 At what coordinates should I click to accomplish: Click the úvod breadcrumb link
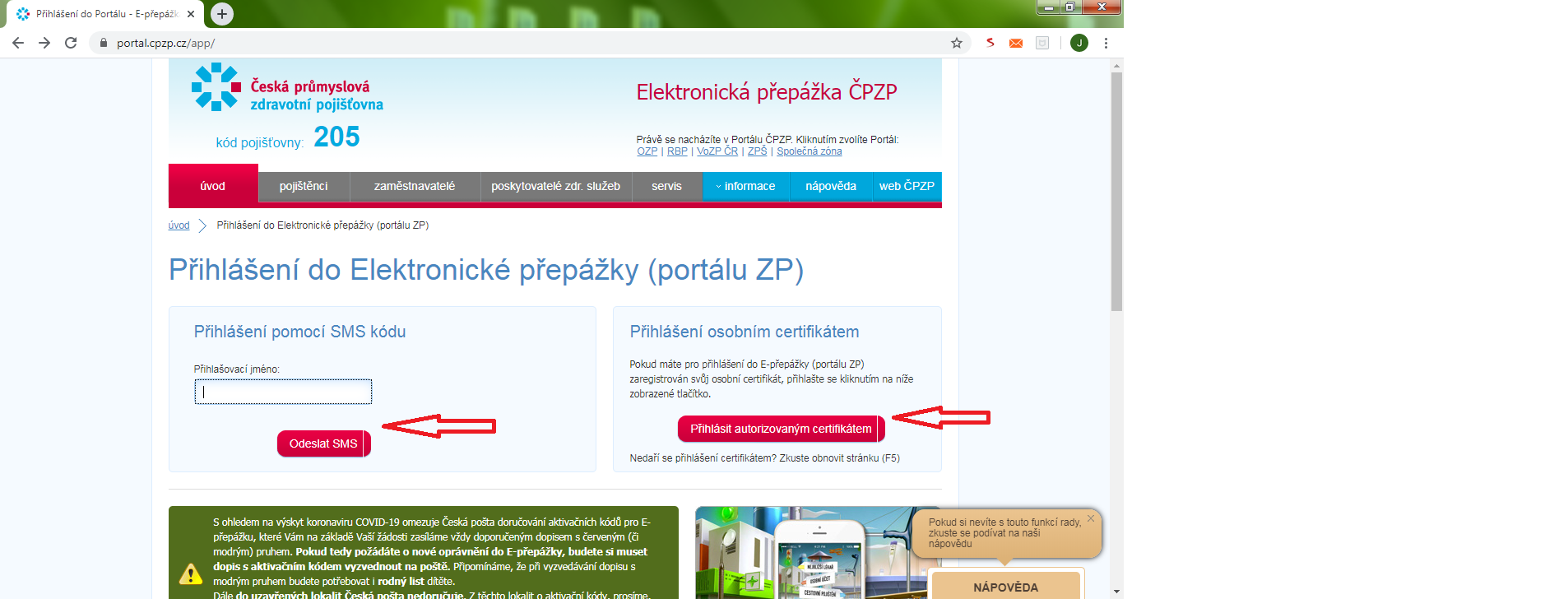point(179,225)
